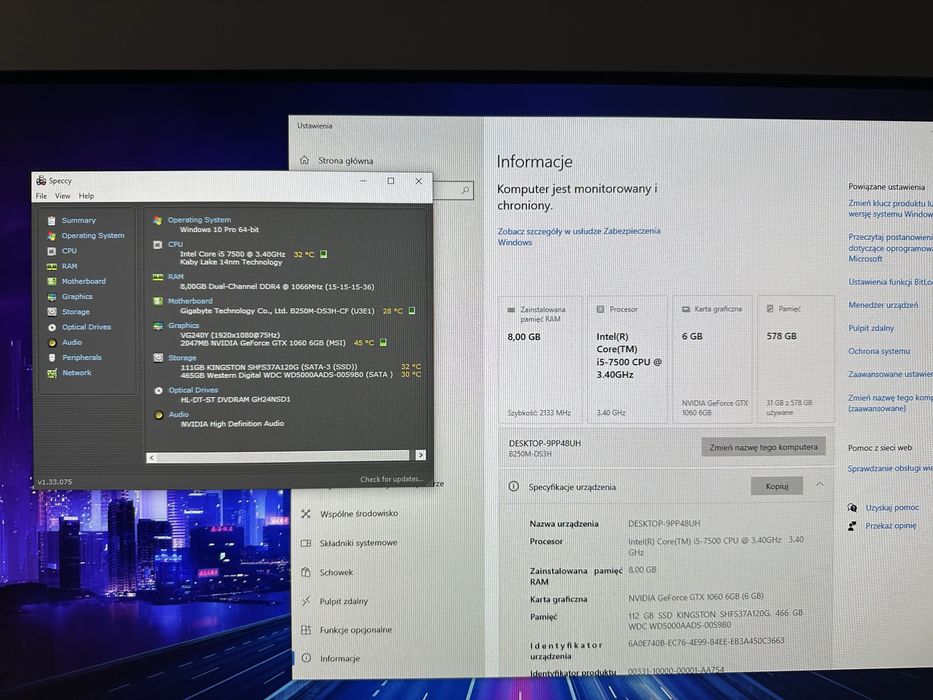Select Peripherals mouse icon in Speccy sidebar
Viewport: 933px width, 700px height.
point(52,358)
